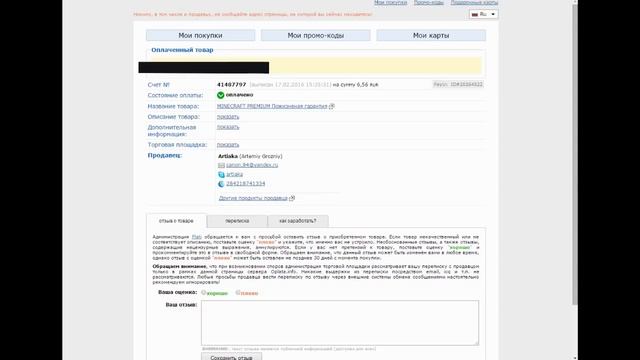Image resolution: width=640 pixels, height=360 pixels.
Task: Show the Описание товара details
Action: [x=228, y=117]
